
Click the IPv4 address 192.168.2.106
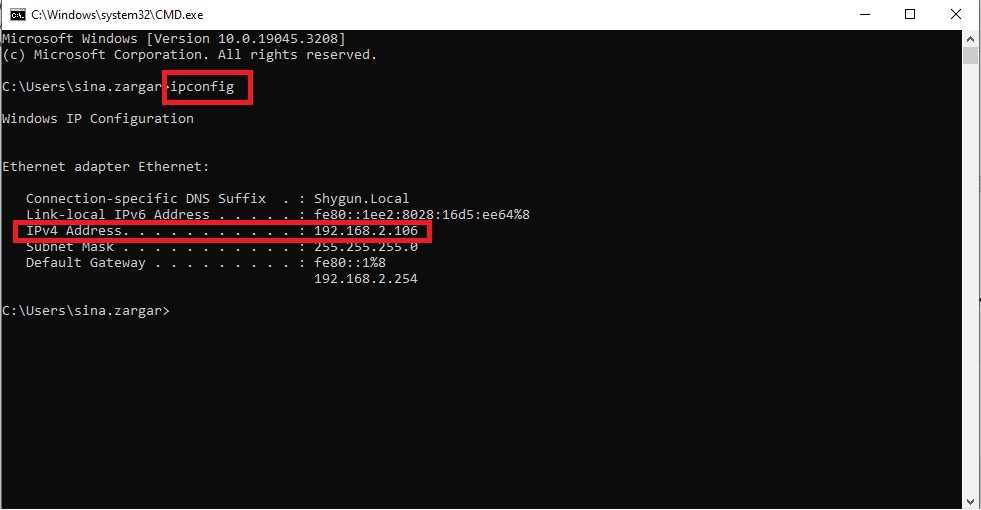[x=366, y=230]
